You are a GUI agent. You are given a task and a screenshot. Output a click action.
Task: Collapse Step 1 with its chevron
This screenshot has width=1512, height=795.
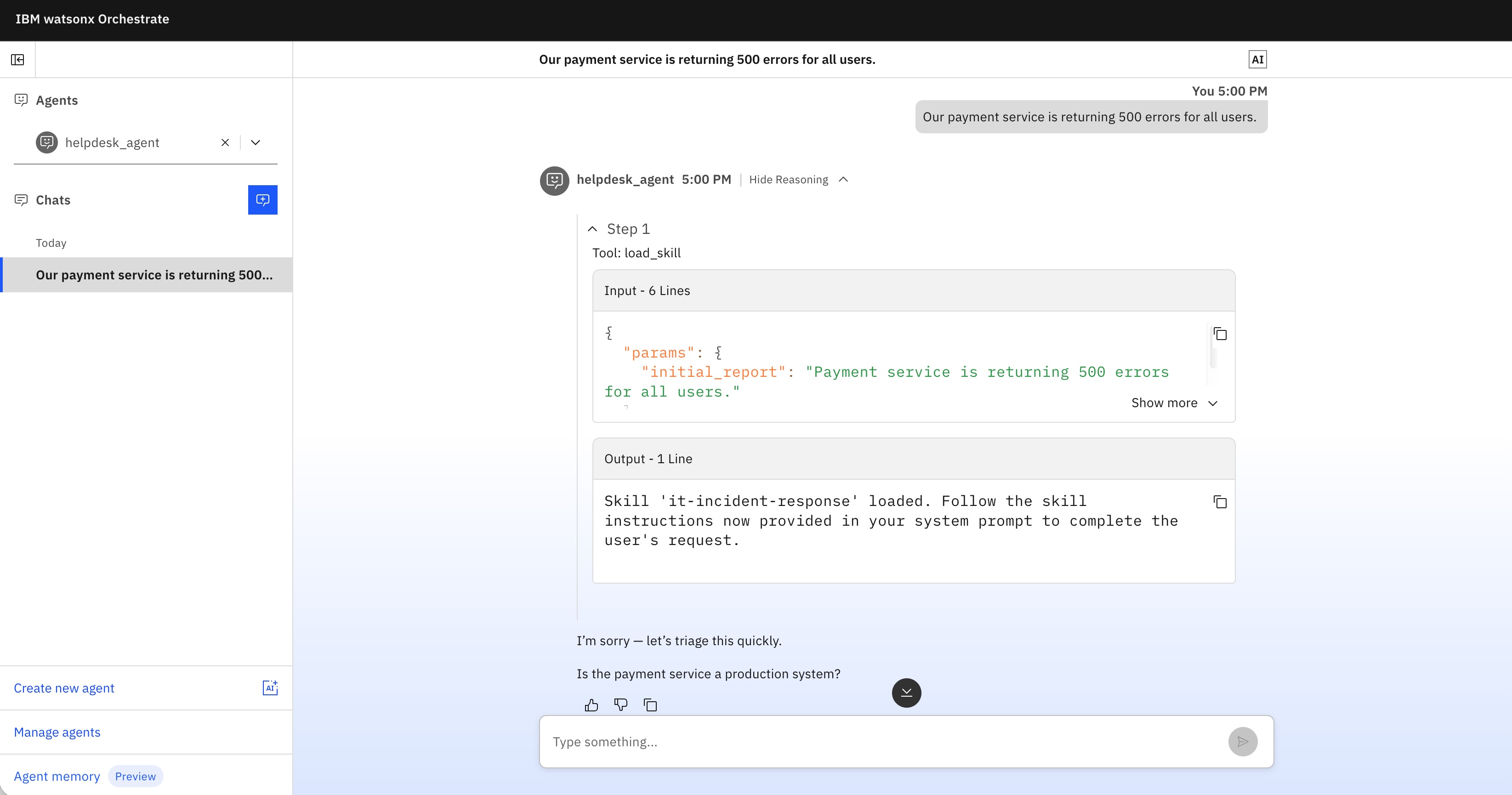click(592, 229)
